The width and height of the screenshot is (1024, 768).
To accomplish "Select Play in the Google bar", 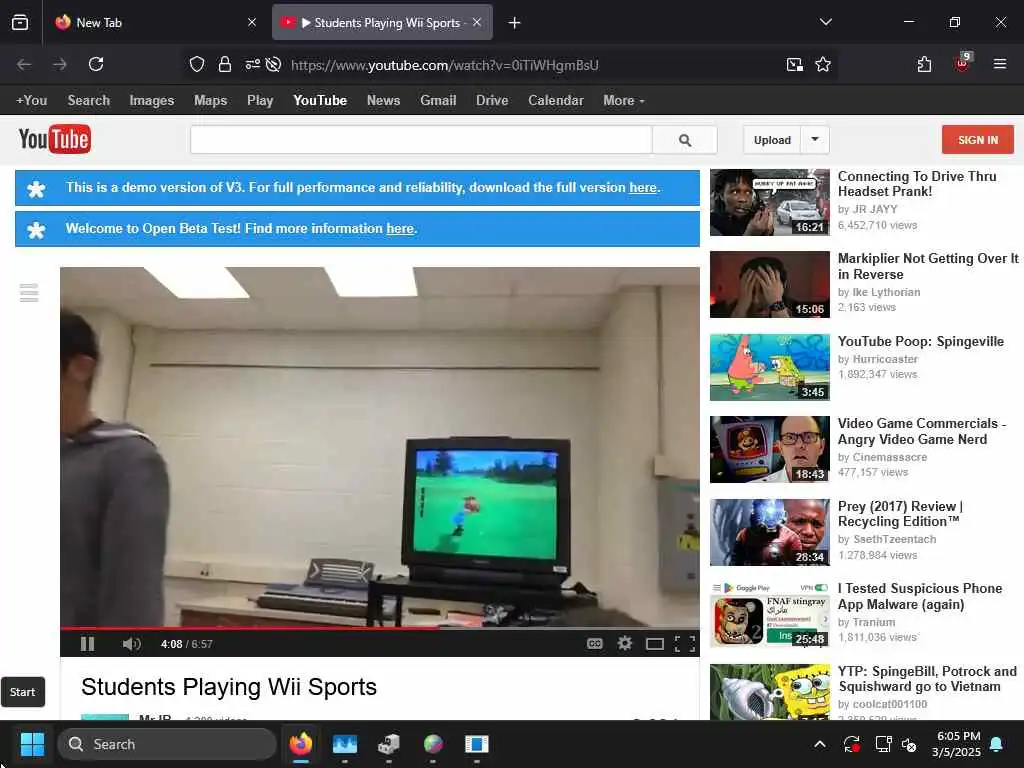I will click(x=260, y=101).
